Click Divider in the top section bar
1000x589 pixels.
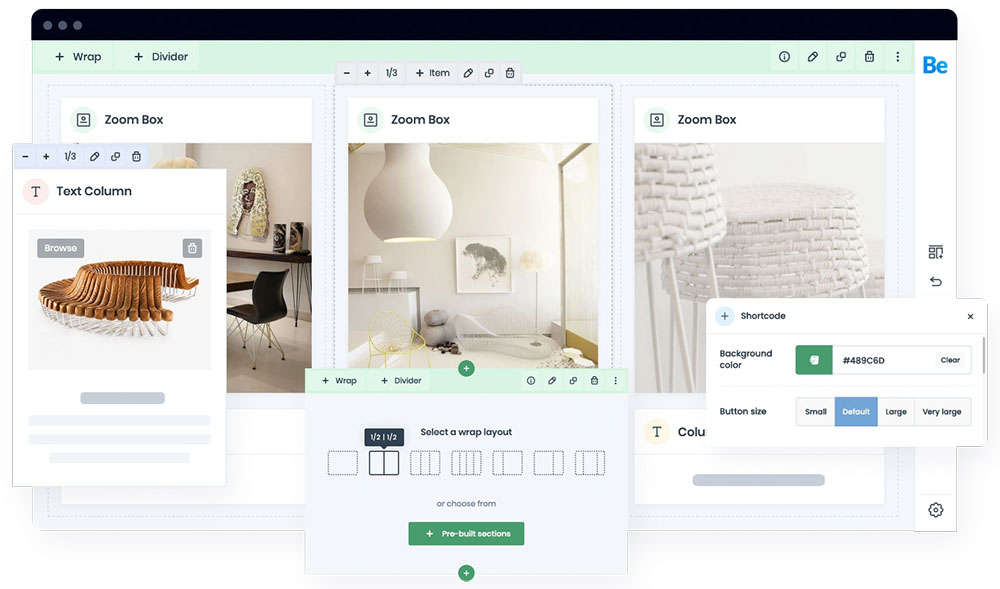pos(160,57)
